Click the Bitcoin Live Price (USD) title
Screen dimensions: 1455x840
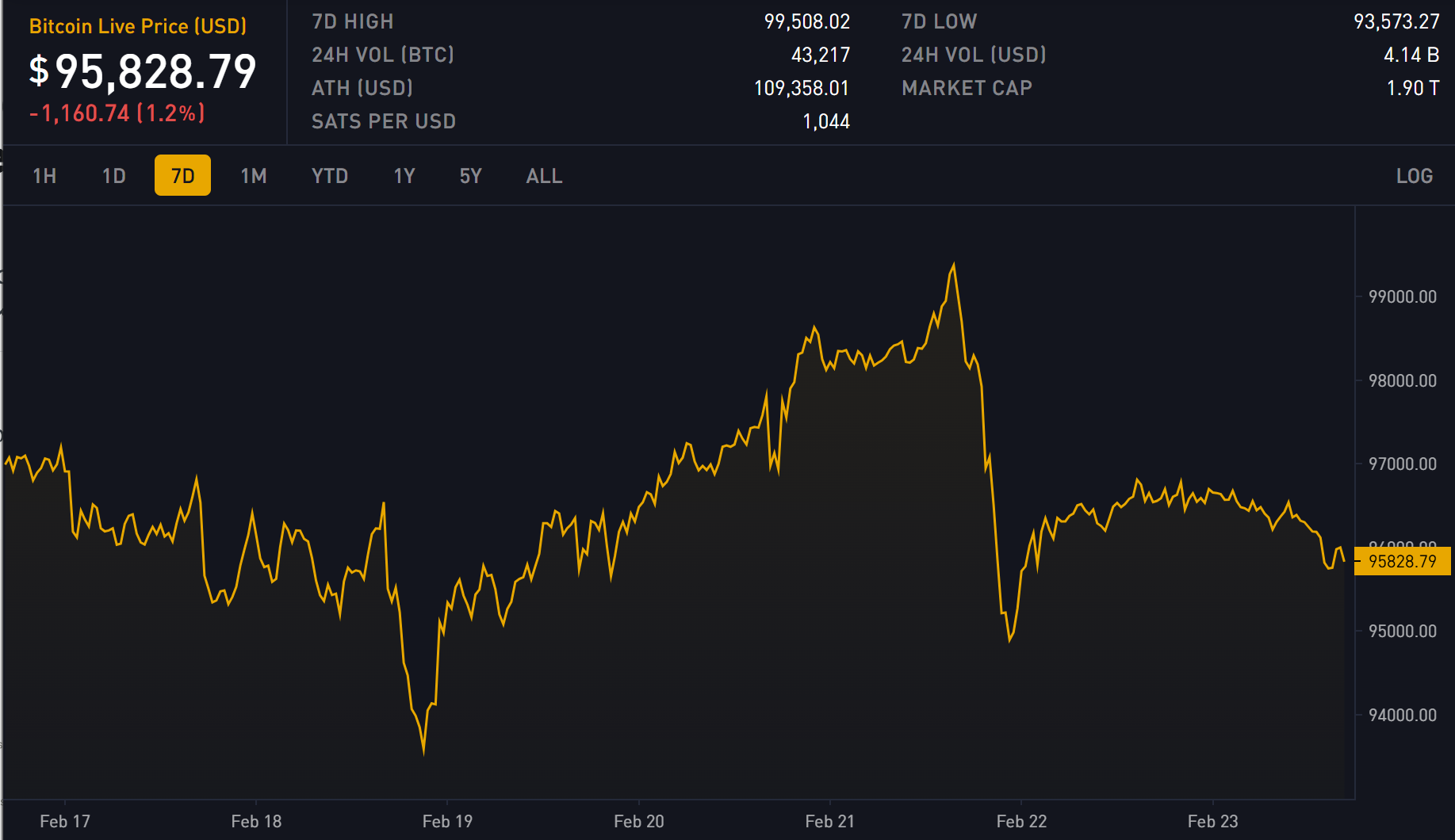138,26
